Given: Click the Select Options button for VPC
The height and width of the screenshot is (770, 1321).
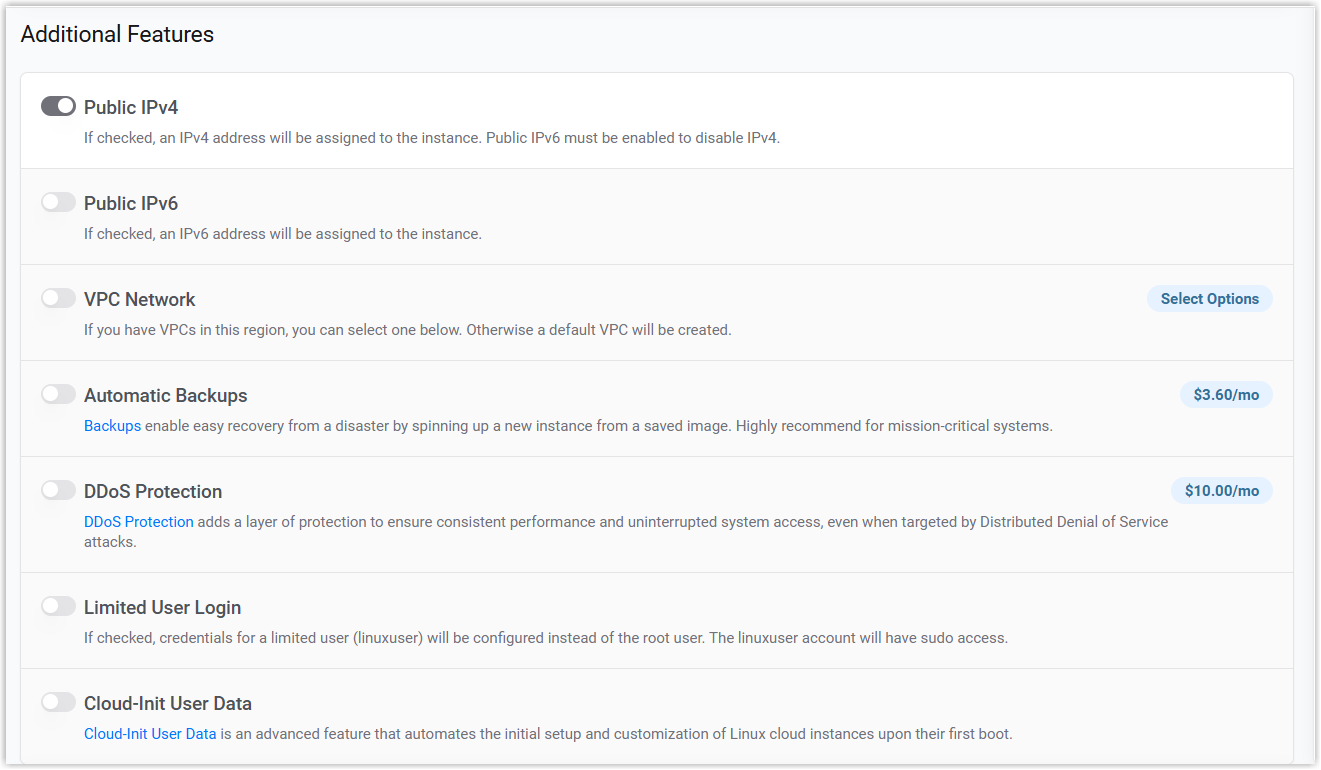Looking at the screenshot, I should tap(1209, 299).
